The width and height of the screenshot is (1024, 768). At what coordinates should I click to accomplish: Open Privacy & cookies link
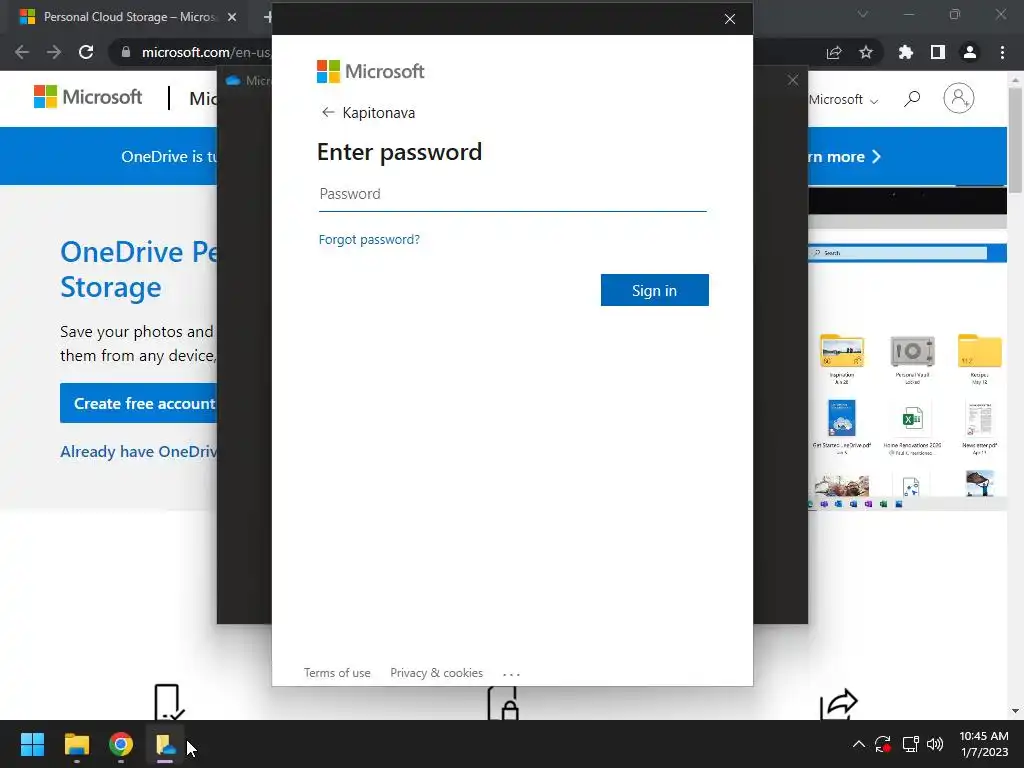coord(436,673)
